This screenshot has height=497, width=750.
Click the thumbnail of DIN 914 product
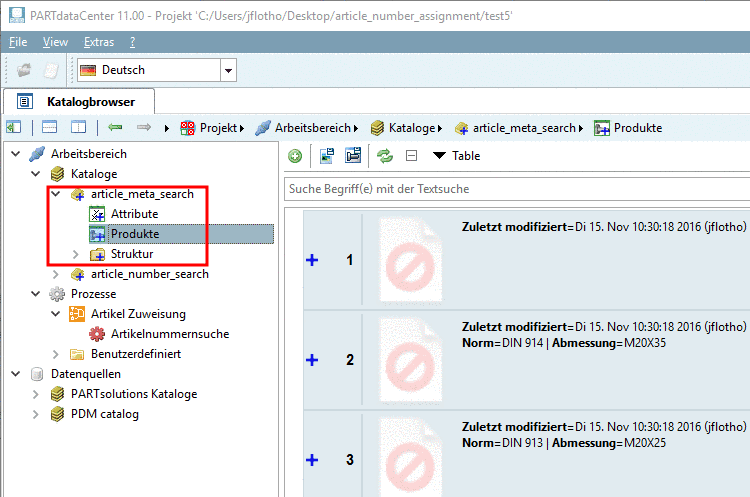(410, 360)
